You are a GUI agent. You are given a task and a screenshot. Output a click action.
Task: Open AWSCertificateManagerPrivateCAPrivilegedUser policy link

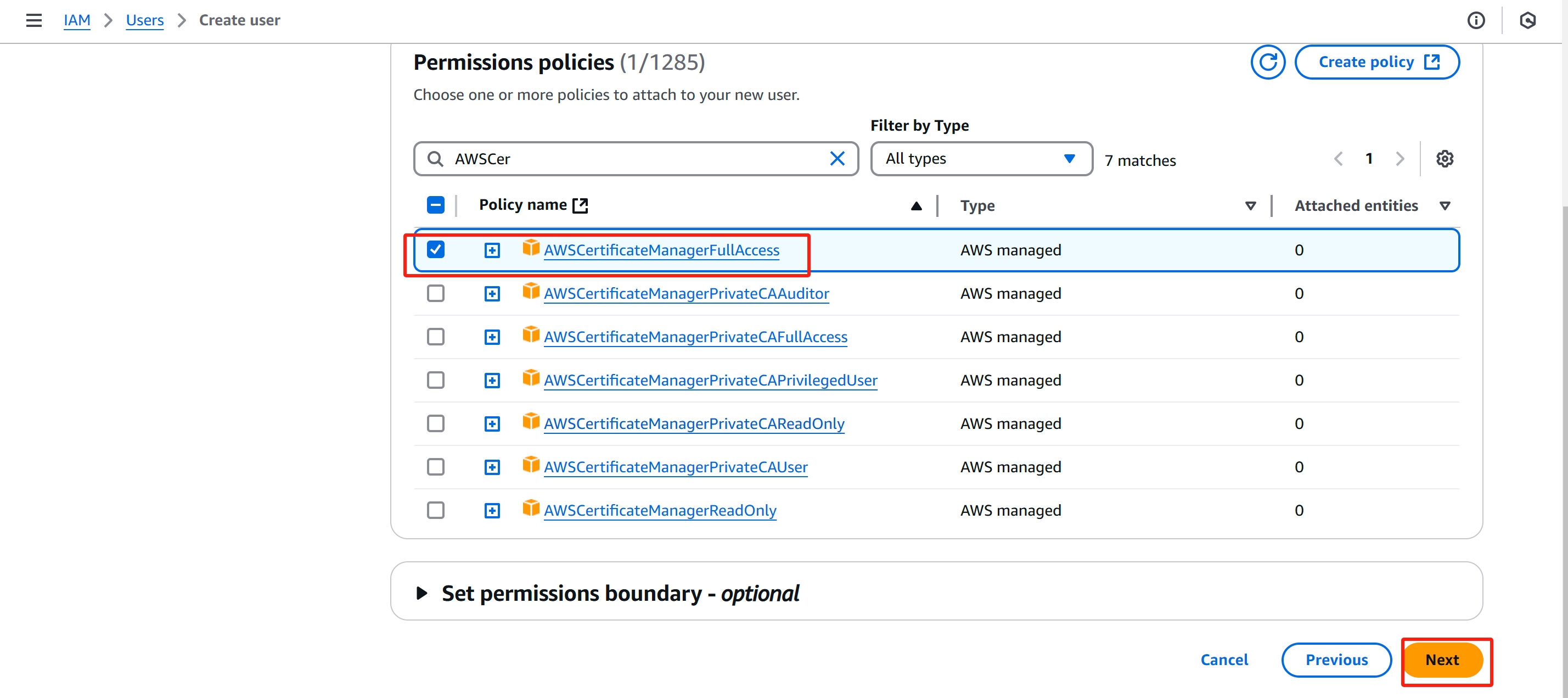coord(710,381)
